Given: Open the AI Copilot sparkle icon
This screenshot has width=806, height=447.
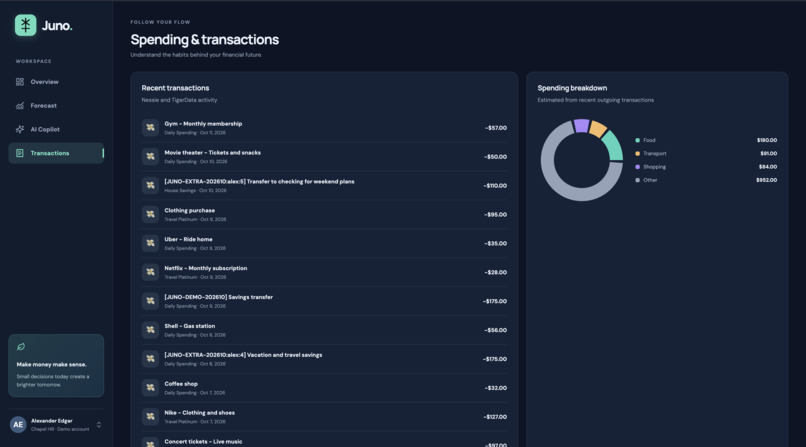Looking at the screenshot, I should 20,129.
